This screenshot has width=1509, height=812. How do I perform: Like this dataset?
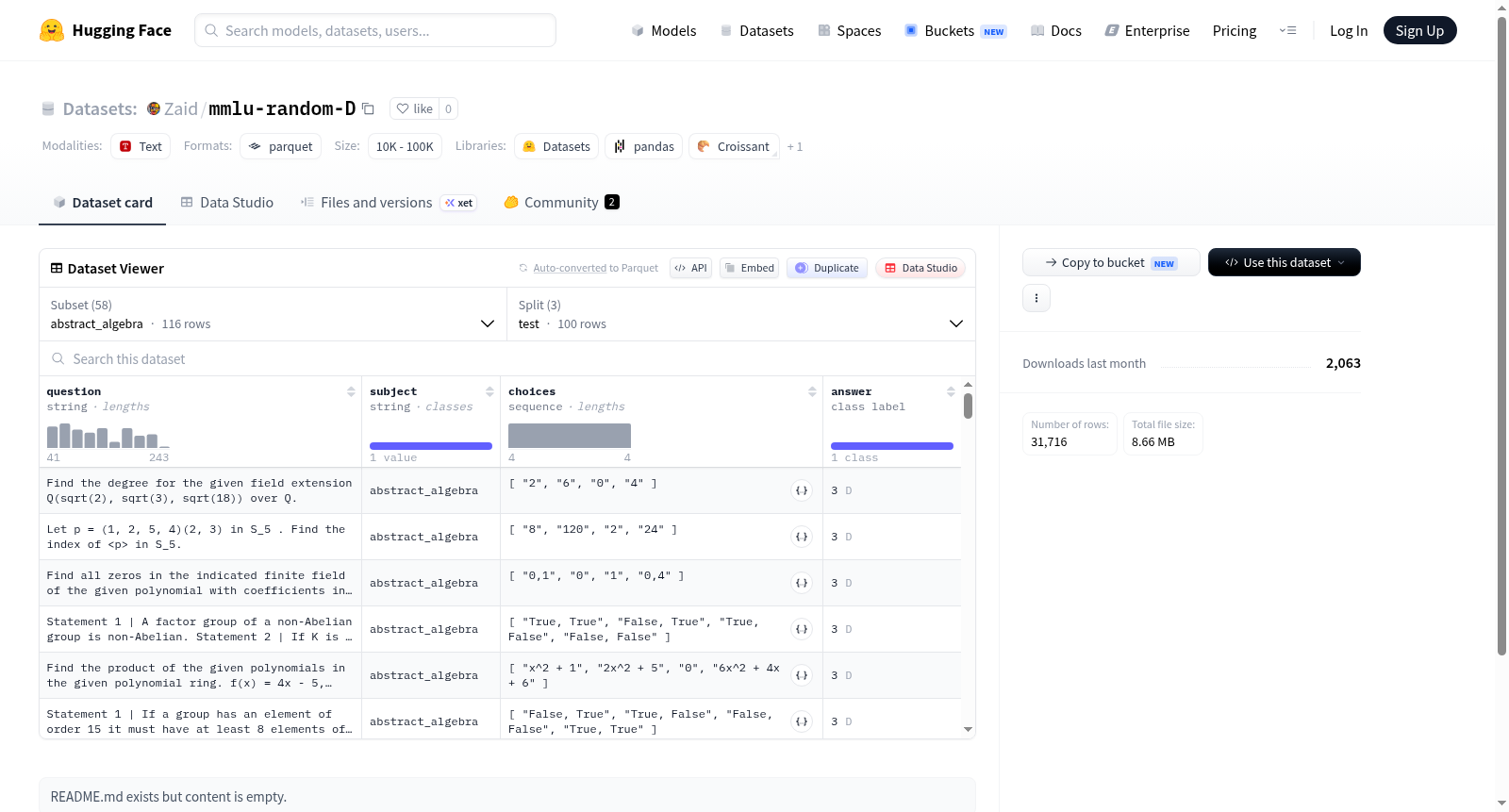pyautogui.click(x=414, y=108)
